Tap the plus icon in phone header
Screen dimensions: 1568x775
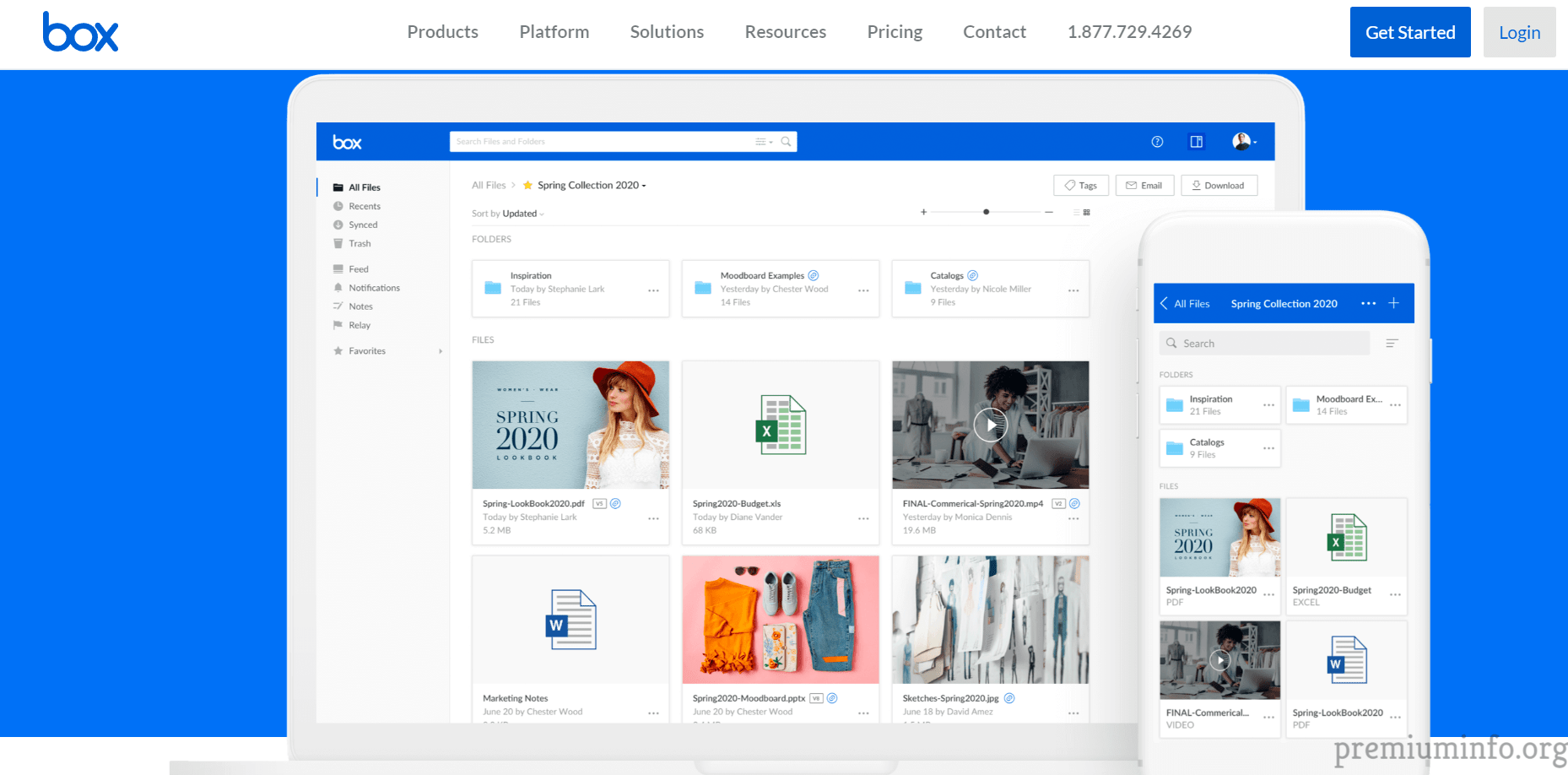coord(1393,303)
